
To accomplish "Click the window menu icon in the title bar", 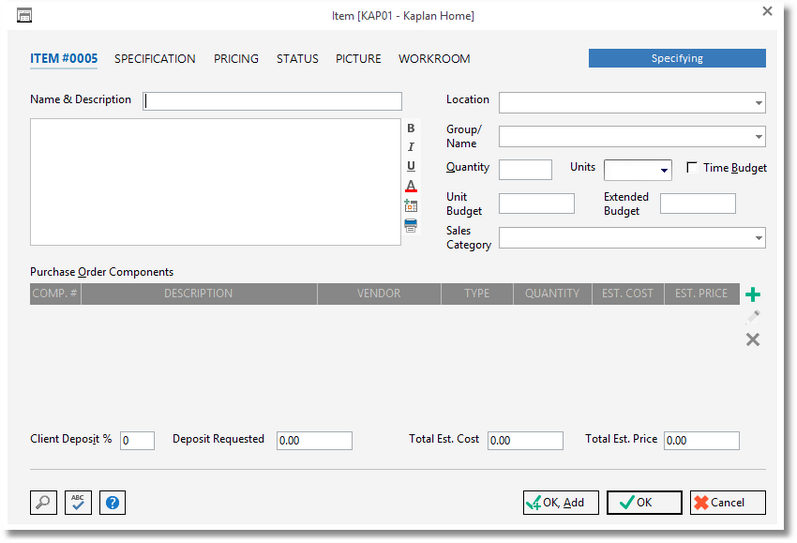I will coord(24,16).
